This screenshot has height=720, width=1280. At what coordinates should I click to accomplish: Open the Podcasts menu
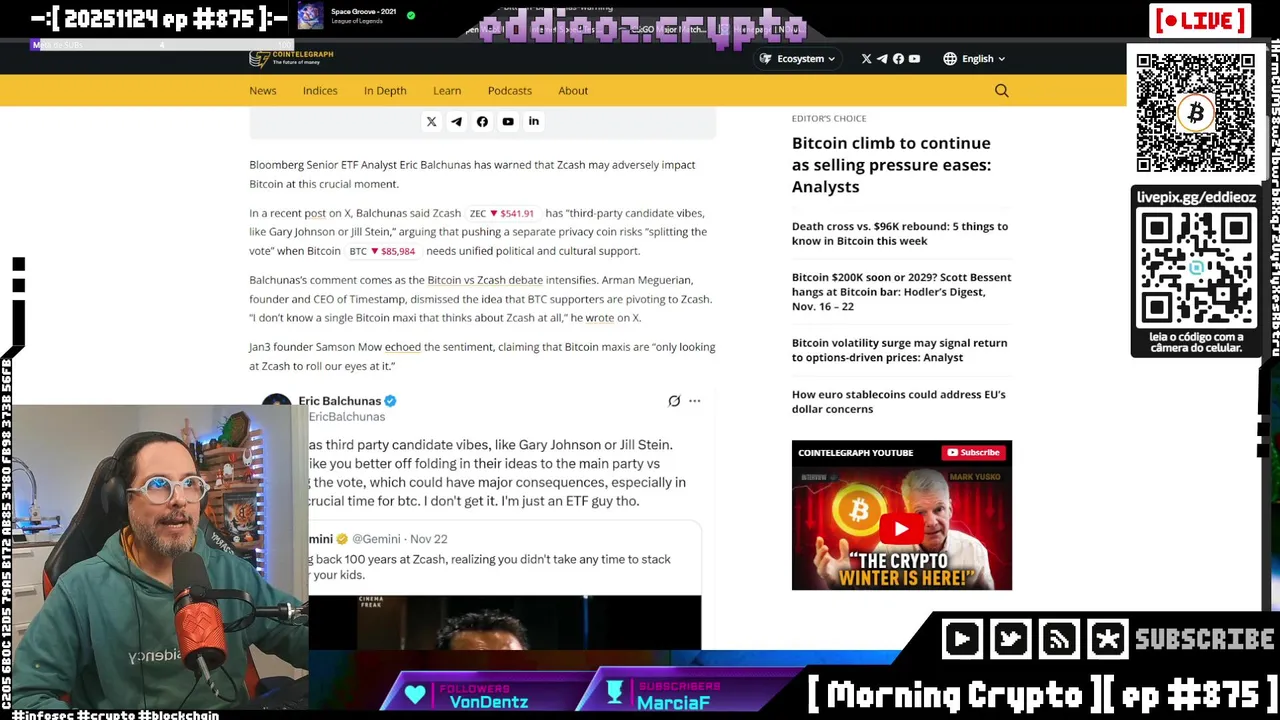click(x=510, y=91)
